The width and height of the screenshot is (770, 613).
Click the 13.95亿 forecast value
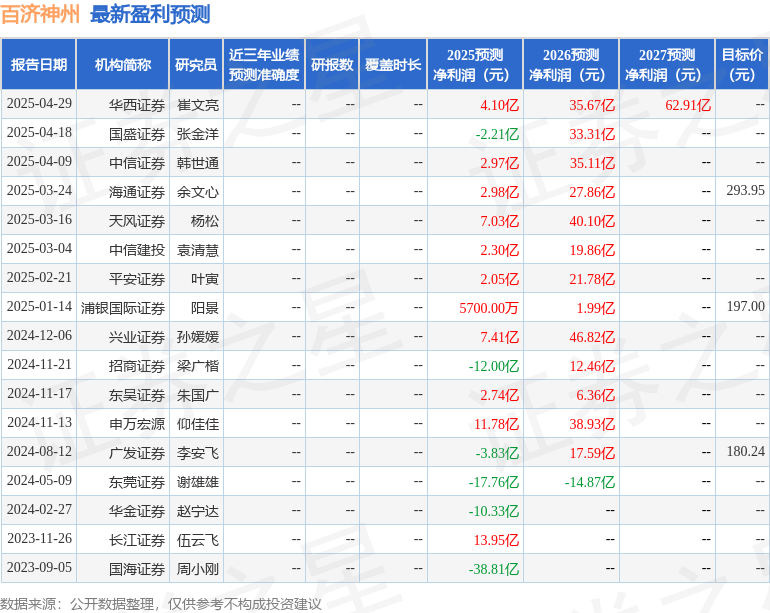click(496, 540)
